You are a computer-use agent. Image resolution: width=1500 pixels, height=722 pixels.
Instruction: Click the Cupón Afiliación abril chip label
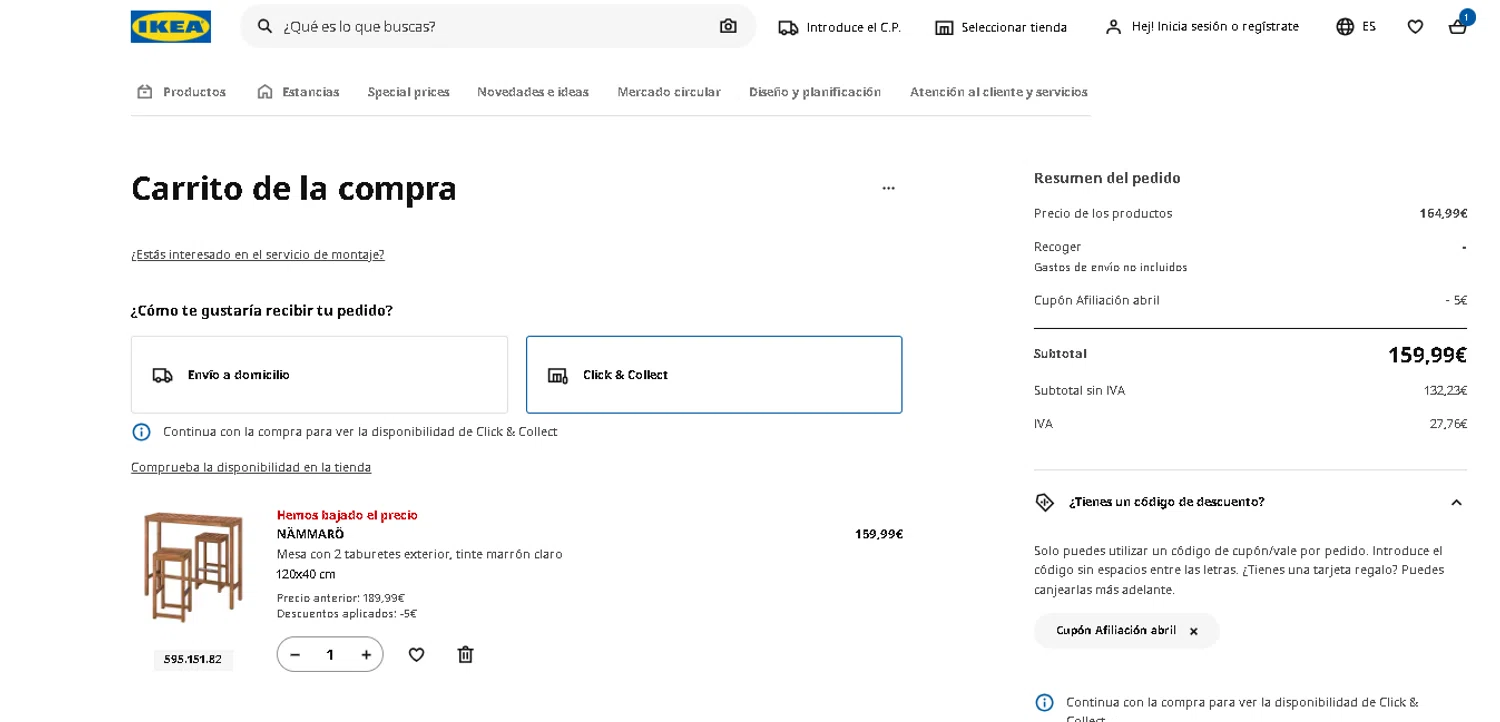coord(1116,631)
